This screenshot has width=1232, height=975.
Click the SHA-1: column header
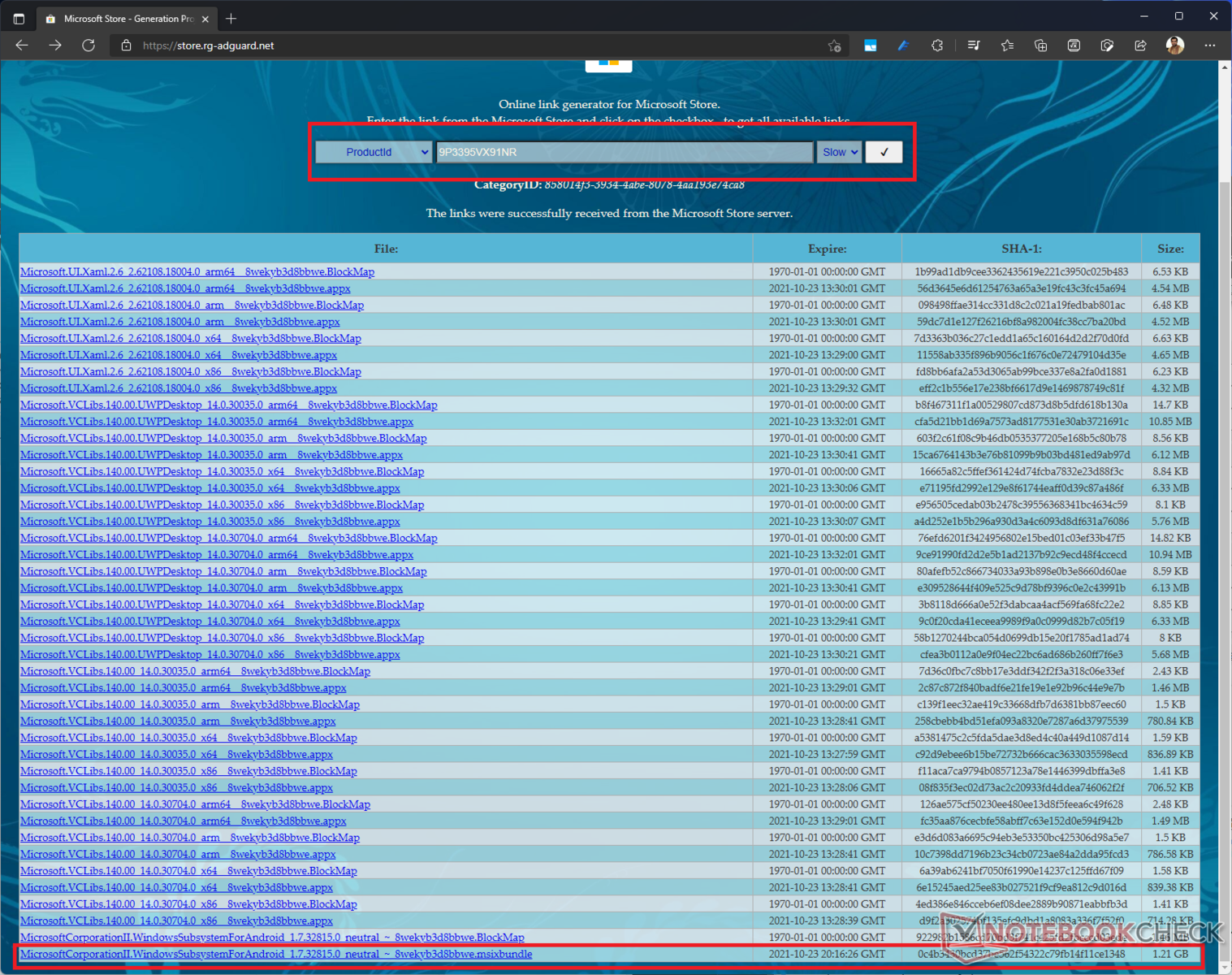pos(1021,249)
